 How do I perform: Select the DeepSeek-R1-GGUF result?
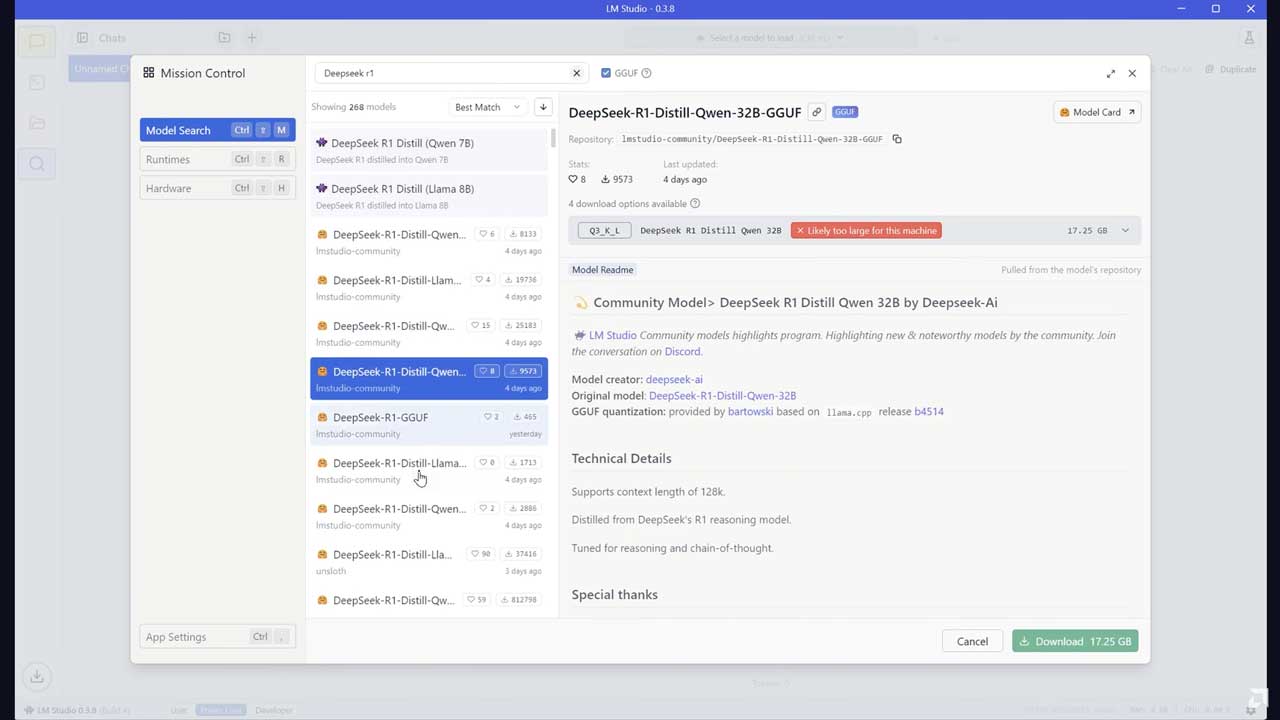[429, 425]
